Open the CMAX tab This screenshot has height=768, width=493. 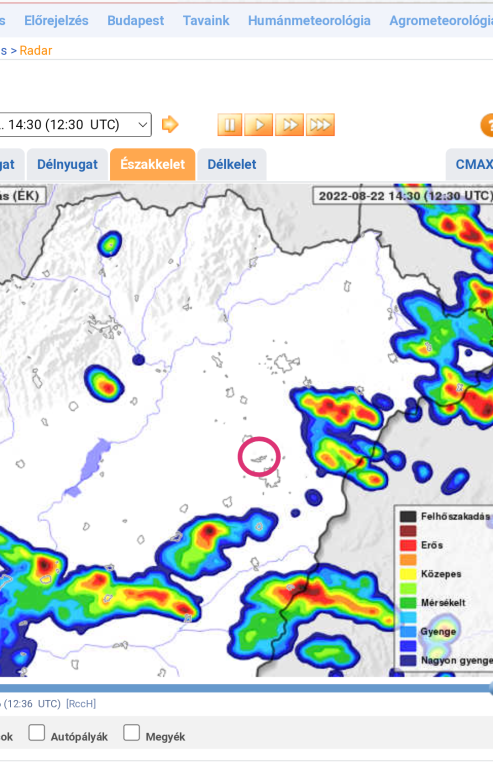(473, 165)
